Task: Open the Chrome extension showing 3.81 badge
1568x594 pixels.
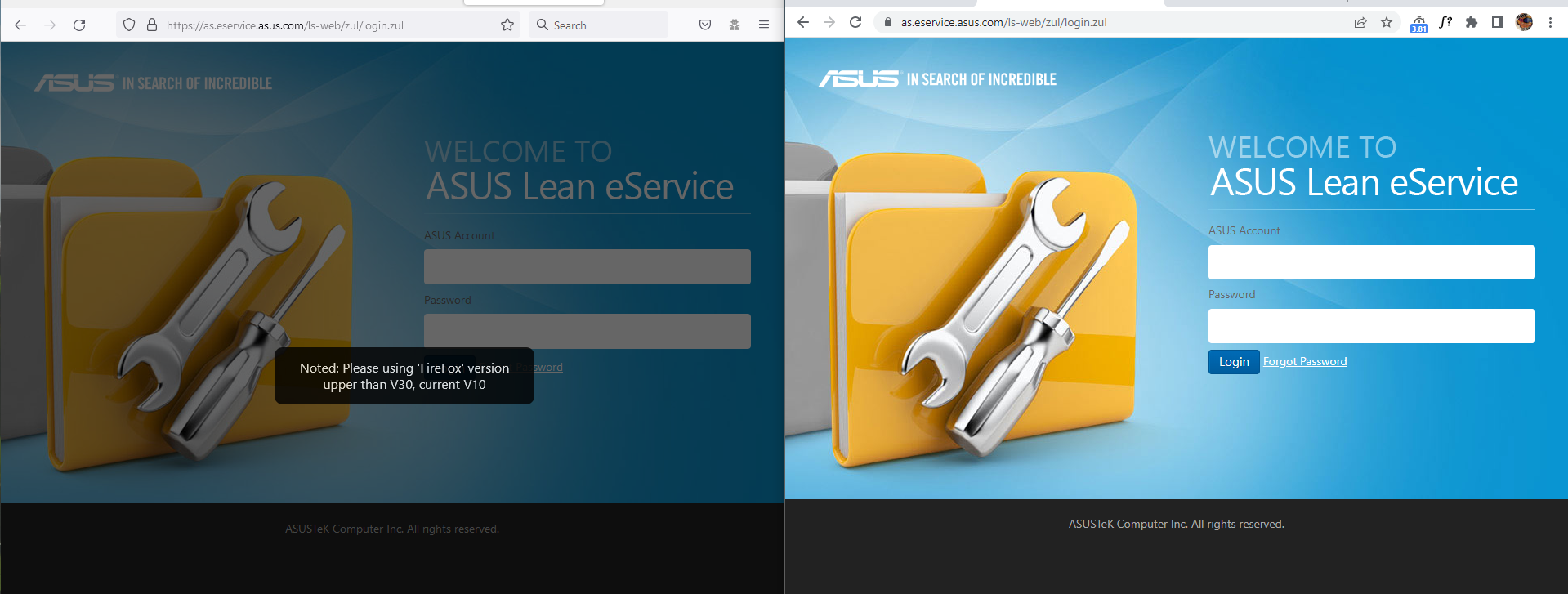Action: point(1419,24)
